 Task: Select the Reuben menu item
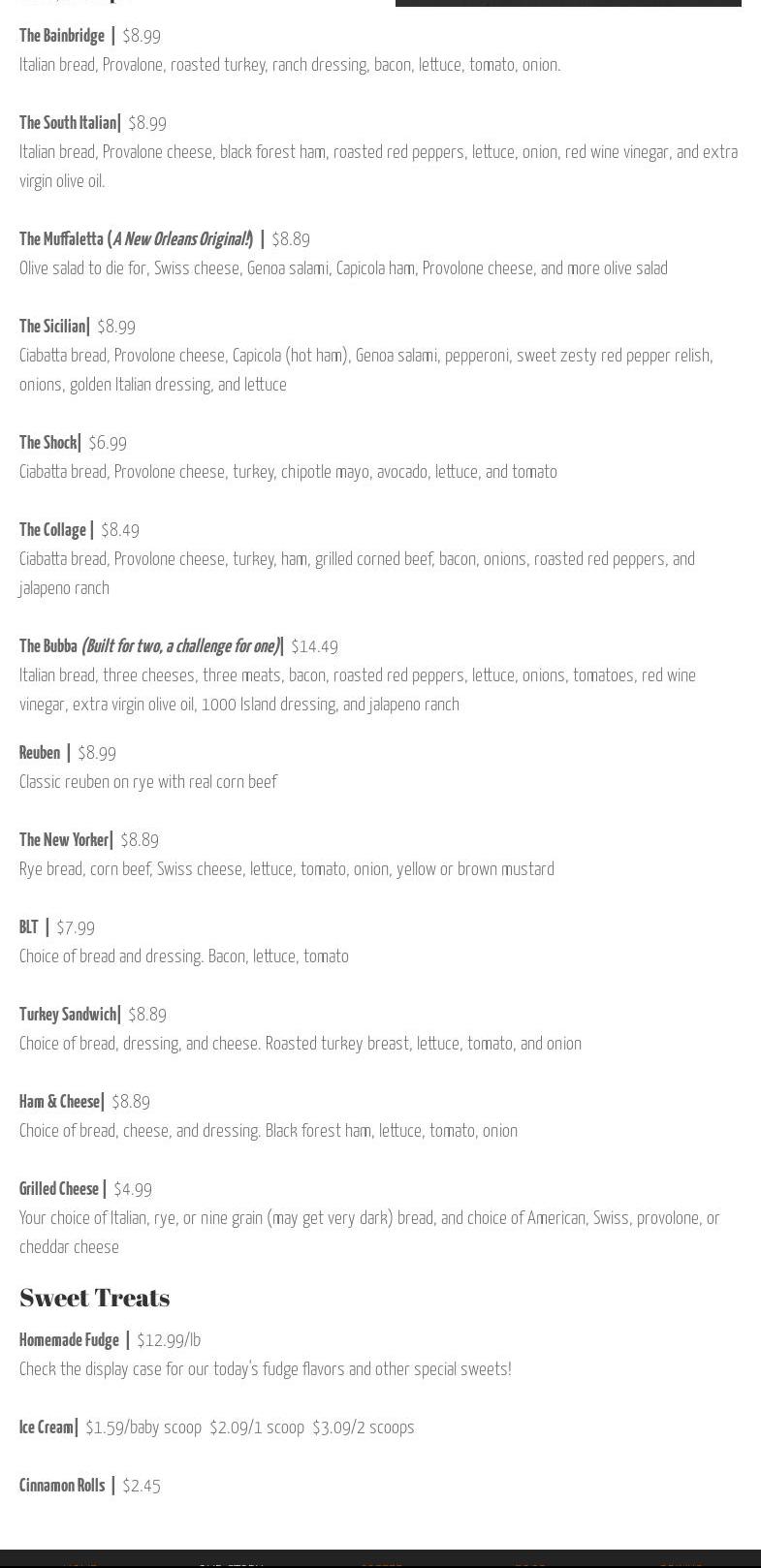pyautogui.click(x=40, y=753)
